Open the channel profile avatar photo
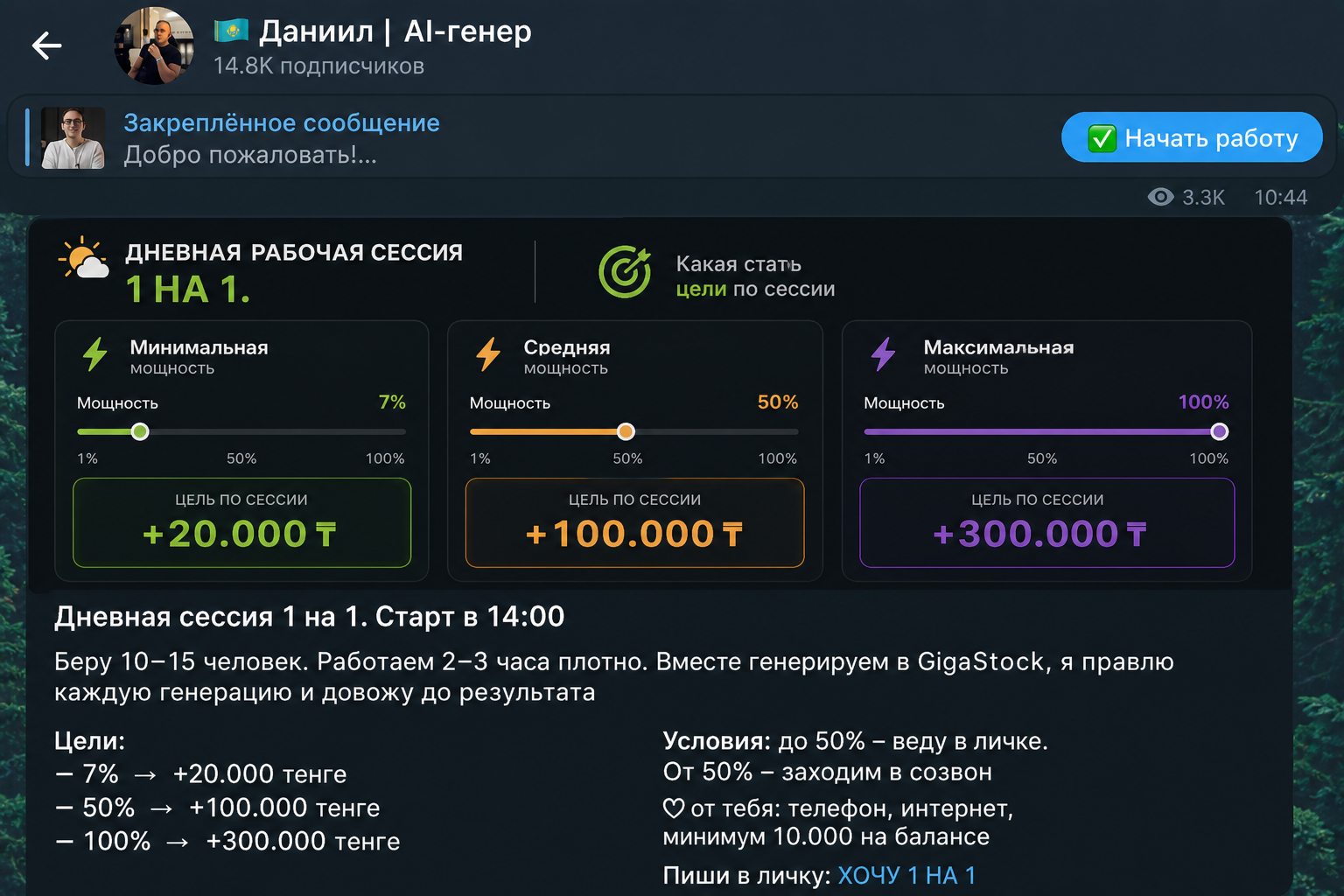This screenshot has height=896, width=1344. point(154,45)
